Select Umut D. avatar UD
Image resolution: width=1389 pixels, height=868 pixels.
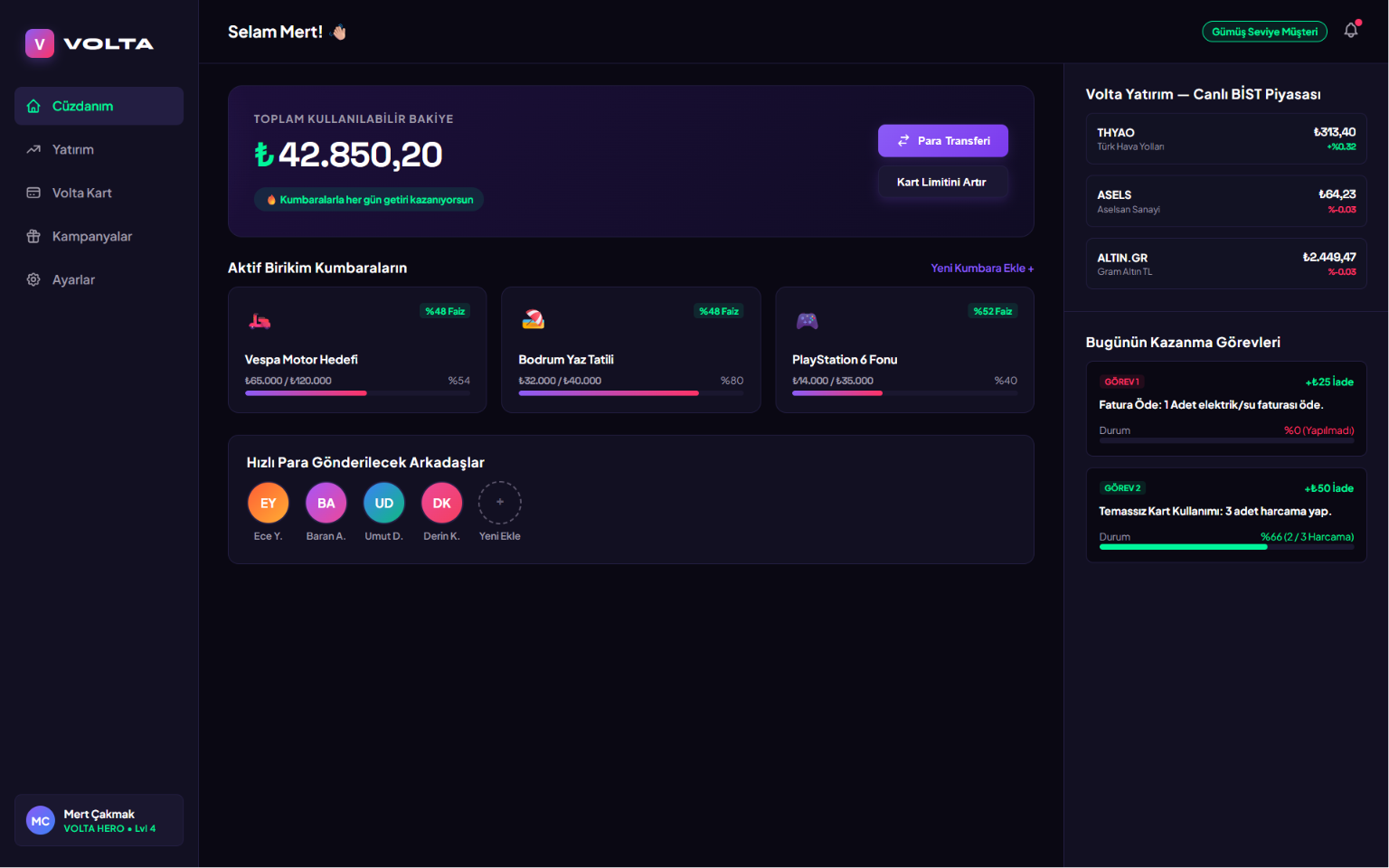pyautogui.click(x=384, y=503)
